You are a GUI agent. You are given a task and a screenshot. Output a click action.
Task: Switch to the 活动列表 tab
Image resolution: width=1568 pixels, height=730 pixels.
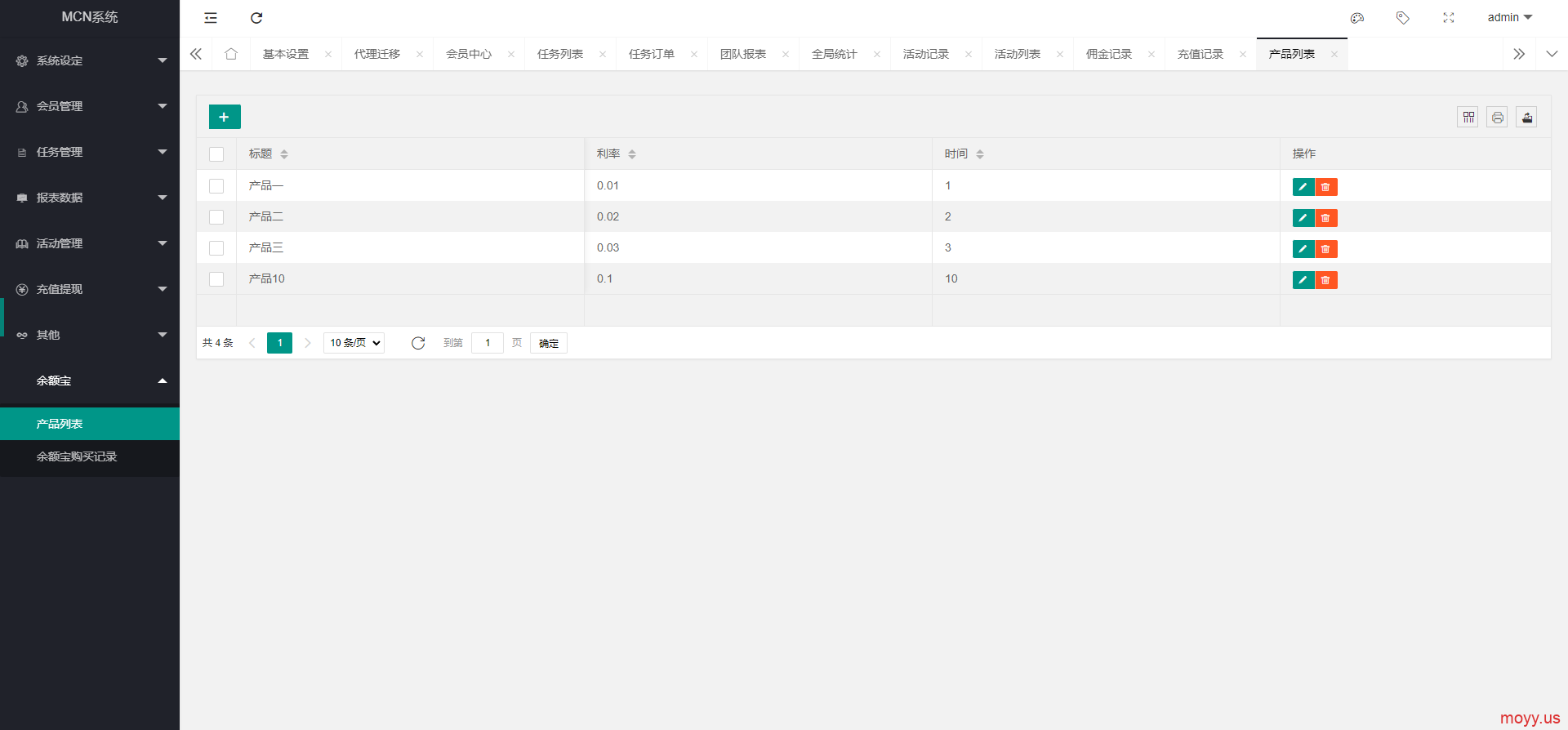coord(1018,54)
